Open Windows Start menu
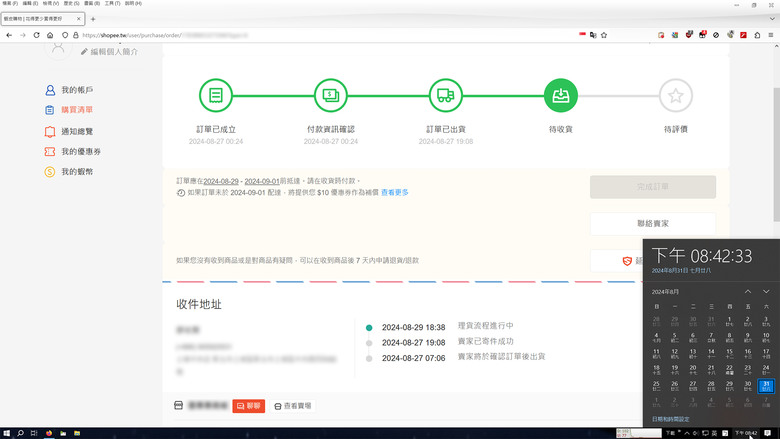The width and height of the screenshot is (780, 439). pyautogui.click(x=6, y=433)
